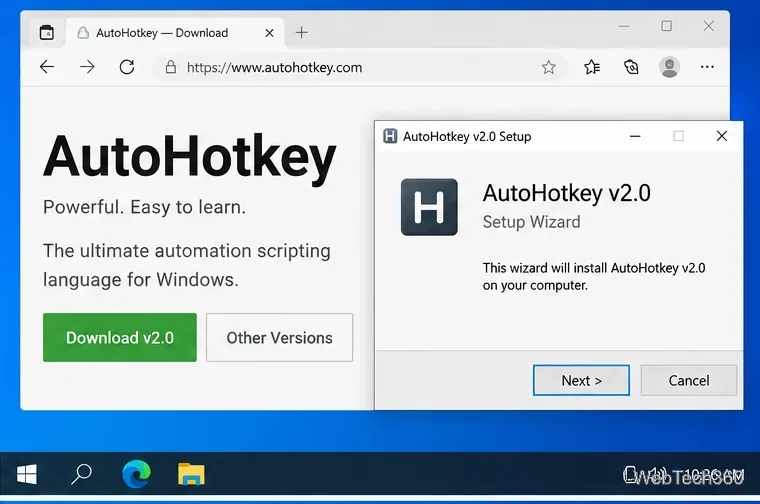The image size is (760, 504).
Task: Cancel the AutoHotkey setup
Action: (x=689, y=380)
